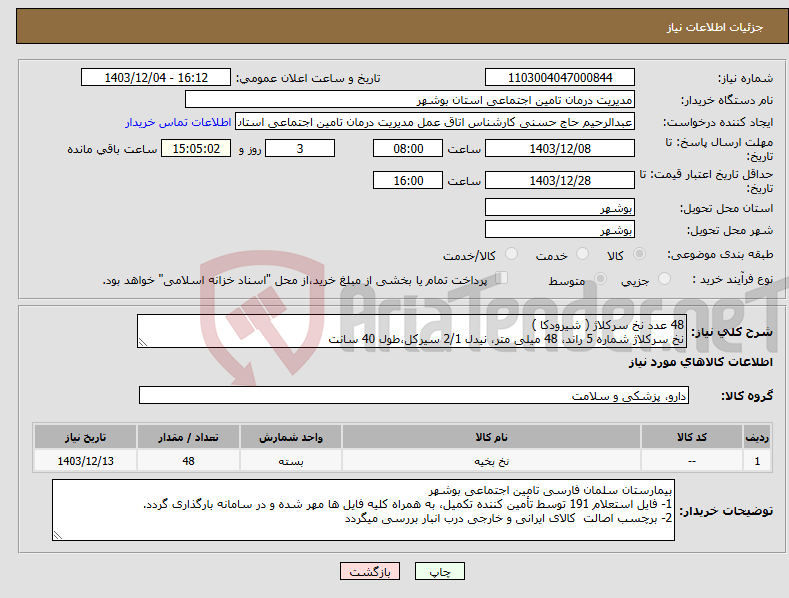This screenshot has width=789, height=598.
Task: Click the واحد شمارش column header
Action: pos(291,437)
